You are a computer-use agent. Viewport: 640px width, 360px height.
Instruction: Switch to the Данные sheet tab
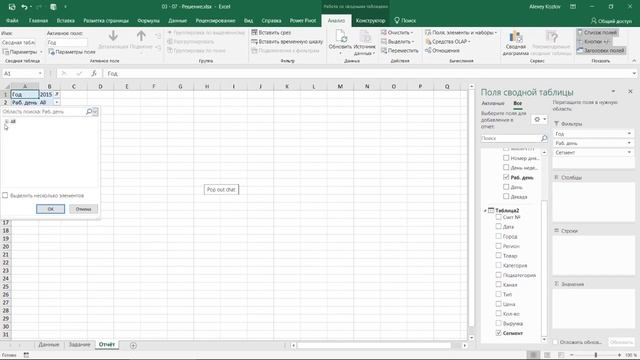tap(49, 345)
